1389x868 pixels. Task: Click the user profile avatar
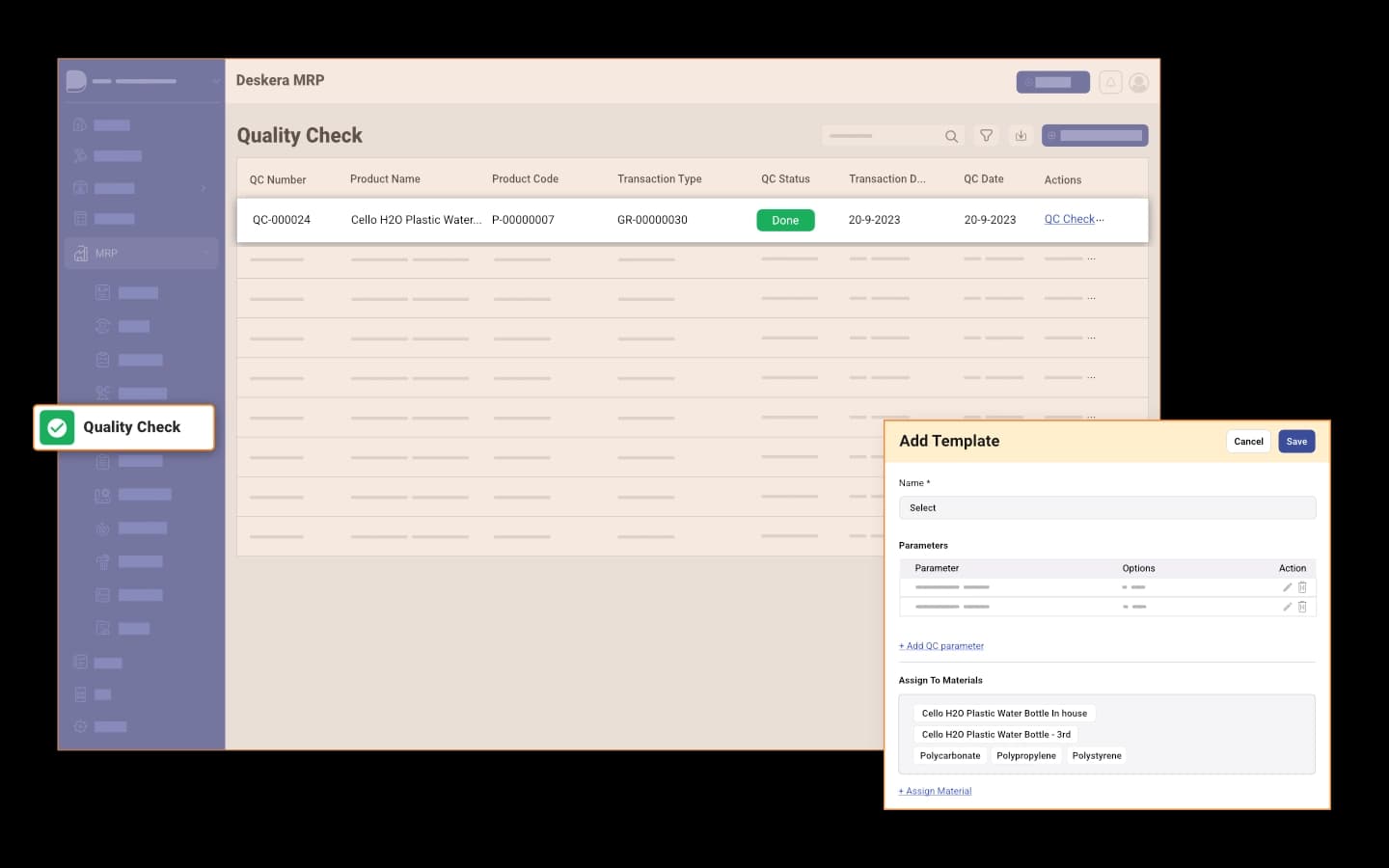coord(1139,83)
